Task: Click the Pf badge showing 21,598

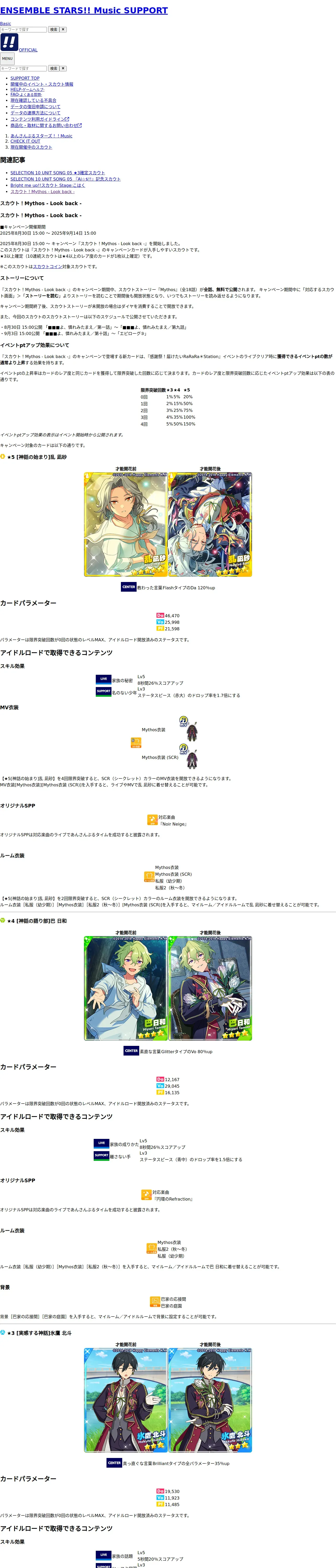Action: click(x=160, y=629)
